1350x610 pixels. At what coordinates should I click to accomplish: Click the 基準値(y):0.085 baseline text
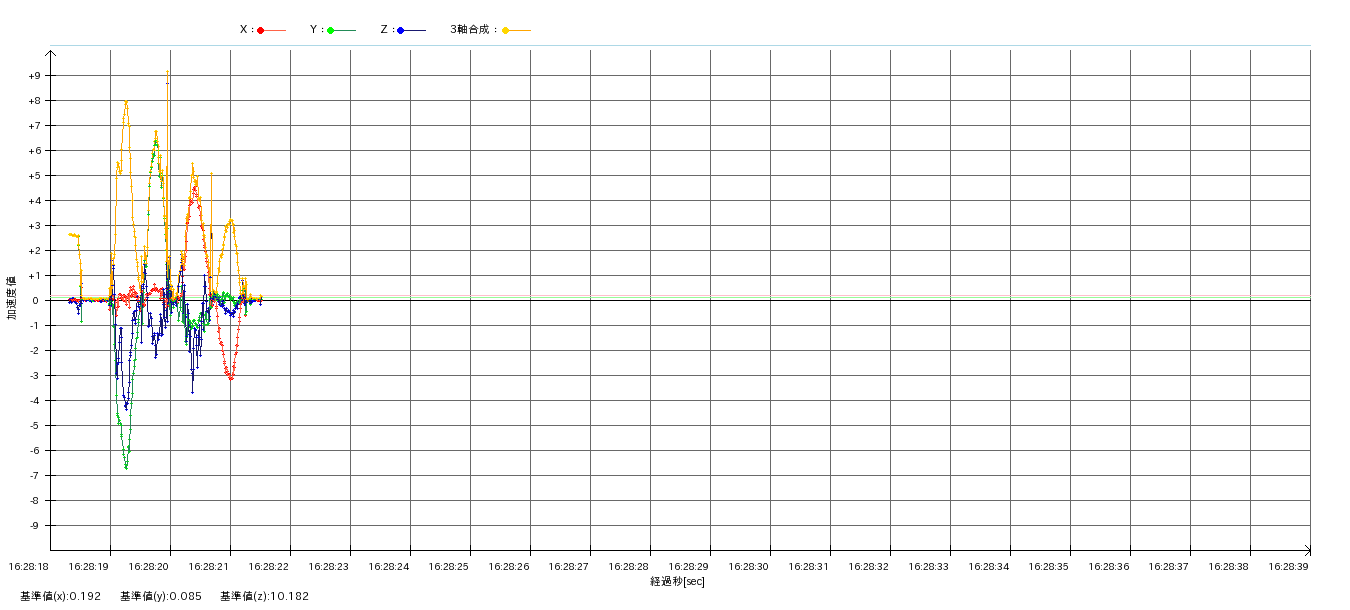(161, 597)
